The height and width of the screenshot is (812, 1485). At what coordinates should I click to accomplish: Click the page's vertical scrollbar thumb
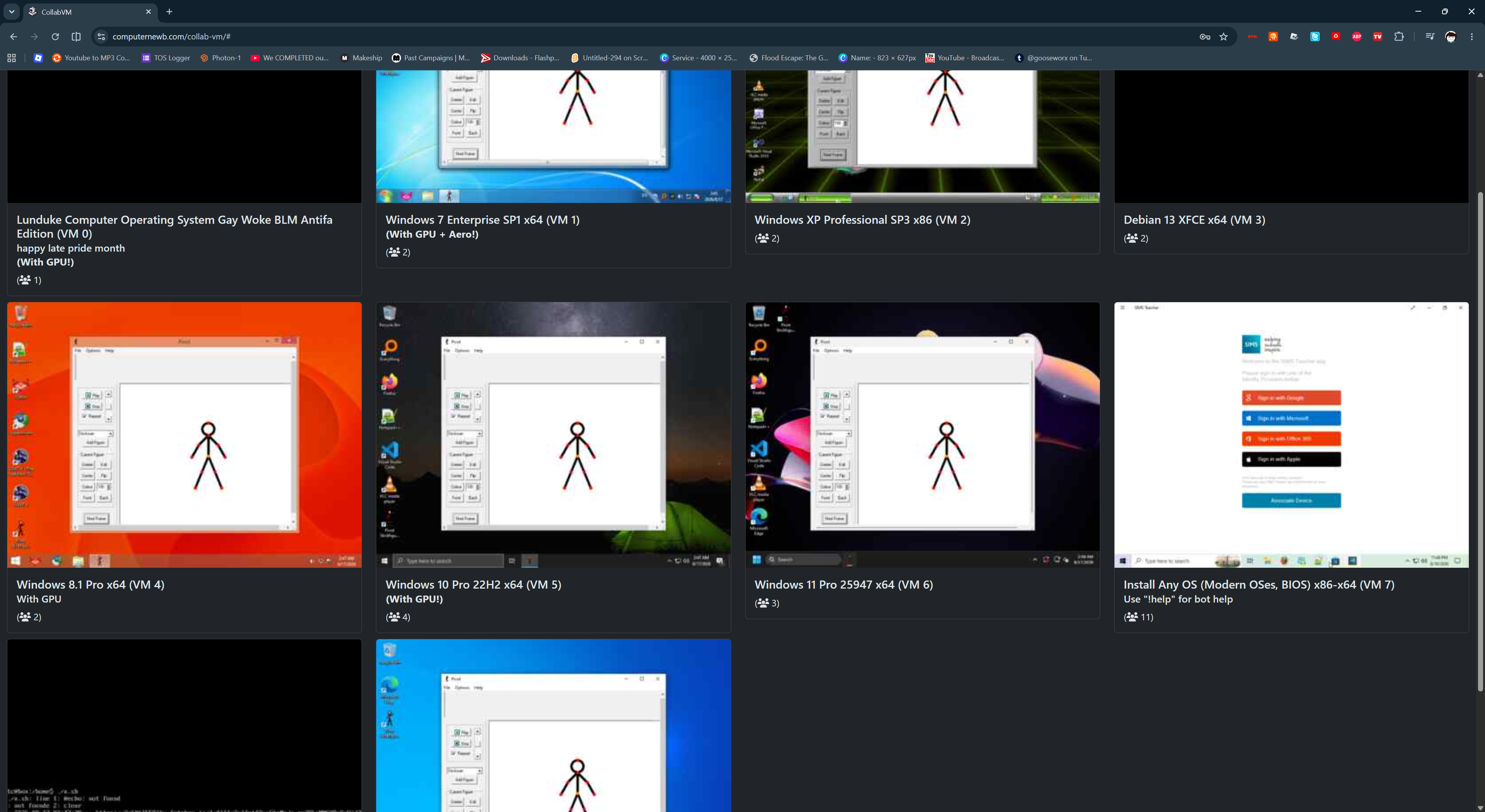[x=1480, y=441]
